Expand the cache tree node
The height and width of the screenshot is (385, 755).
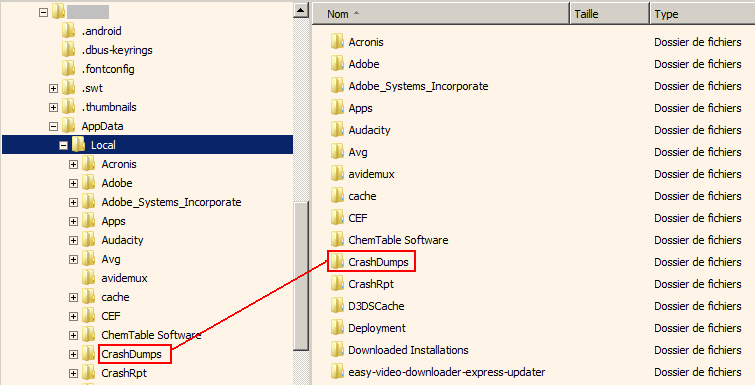coord(73,297)
